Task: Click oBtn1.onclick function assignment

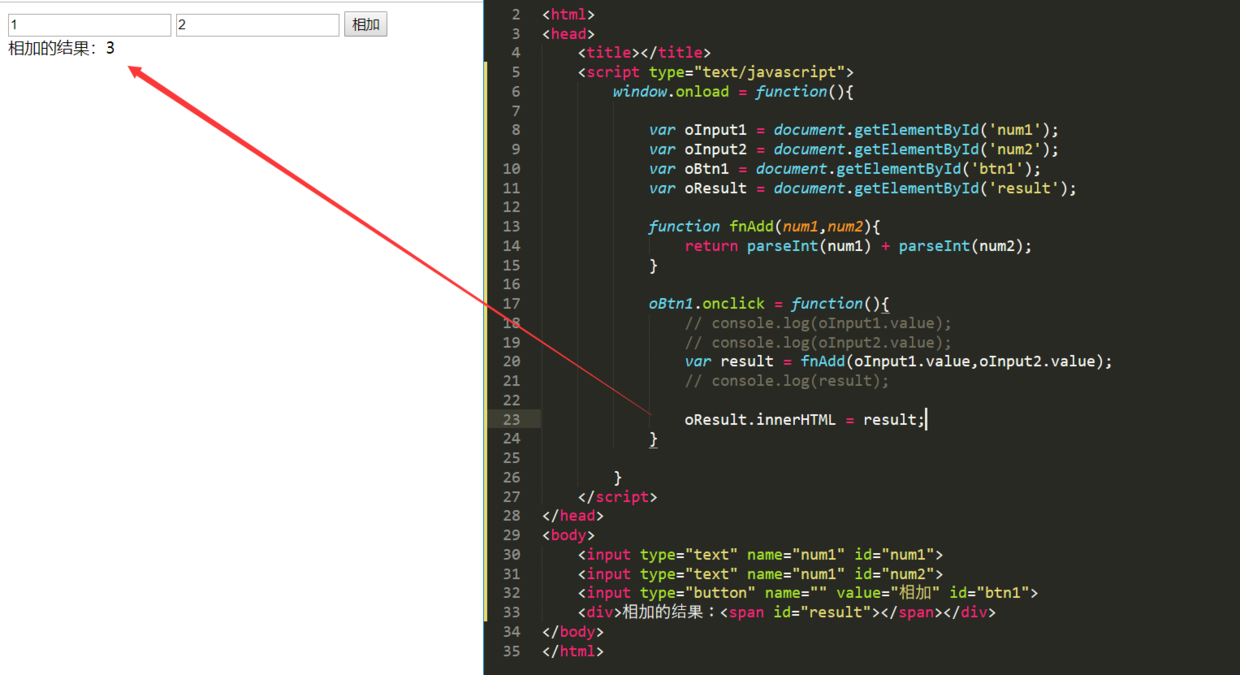Action: (x=769, y=303)
